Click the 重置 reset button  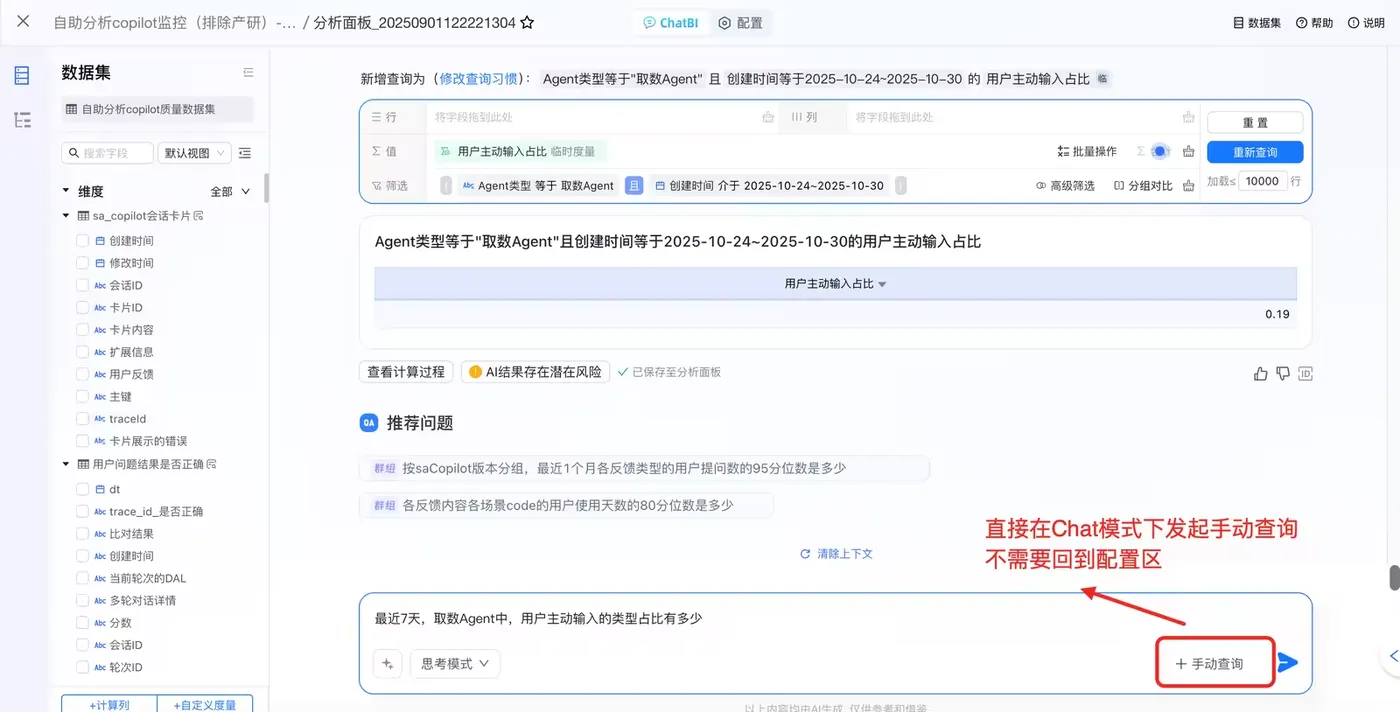(1255, 123)
